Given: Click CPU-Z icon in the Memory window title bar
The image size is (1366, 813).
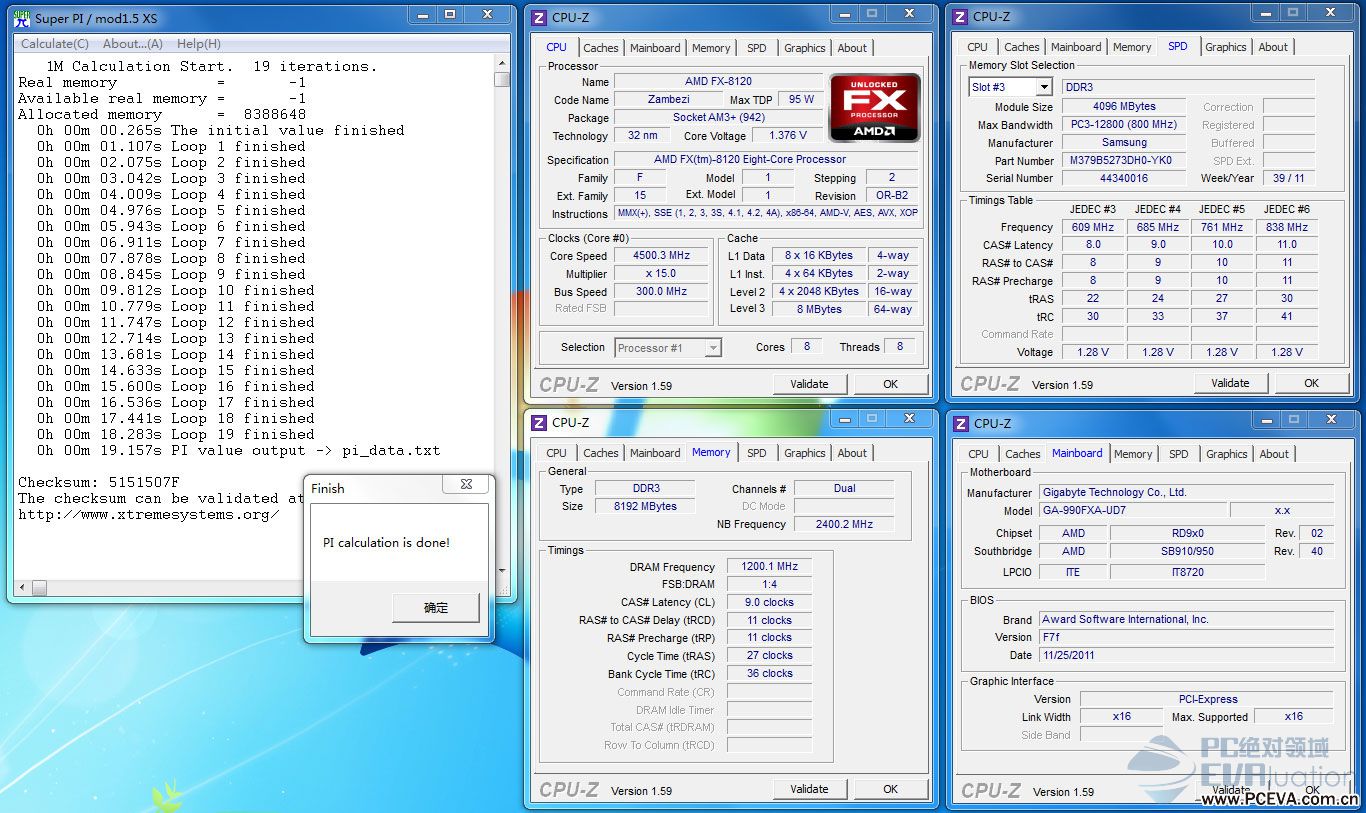Looking at the screenshot, I should [540, 423].
